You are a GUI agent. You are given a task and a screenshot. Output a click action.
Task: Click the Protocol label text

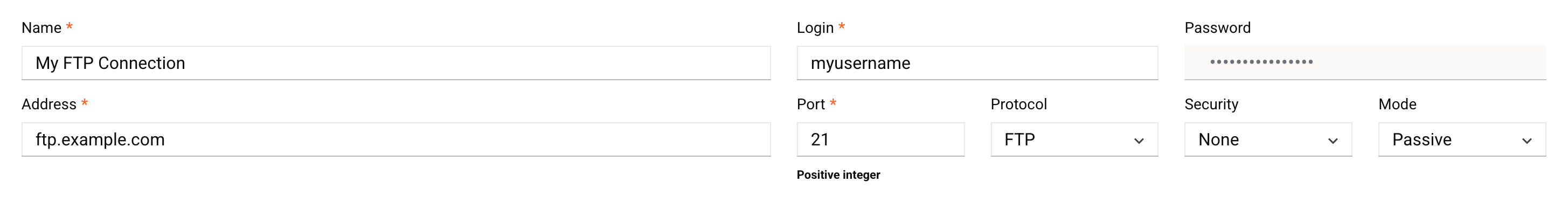click(1019, 104)
